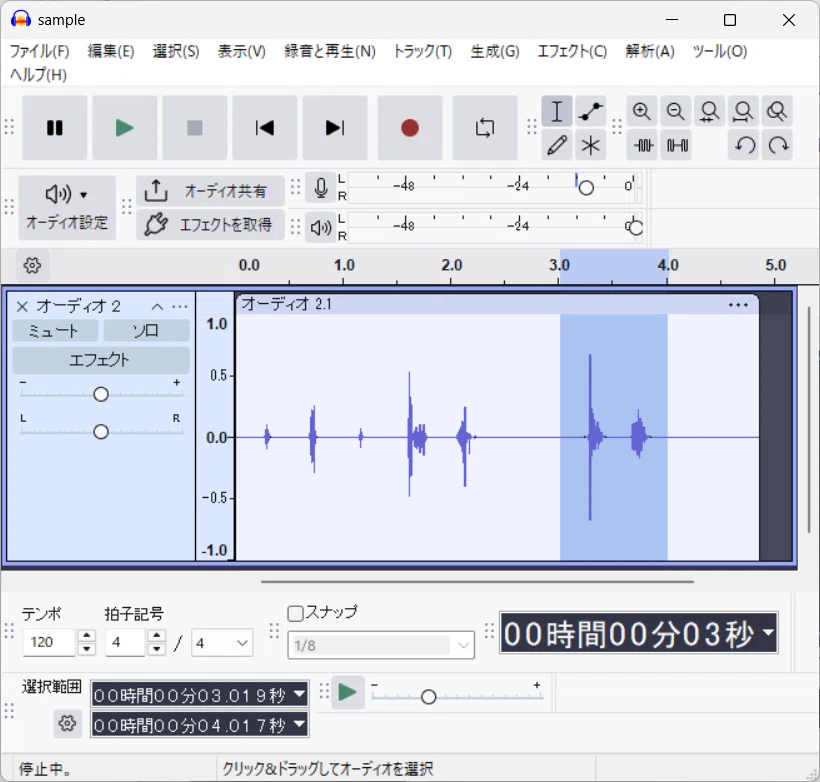This screenshot has width=820, height=782.
Task: Open オーディオ設定 audio setup dropdown
Action: [x=67, y=208]
